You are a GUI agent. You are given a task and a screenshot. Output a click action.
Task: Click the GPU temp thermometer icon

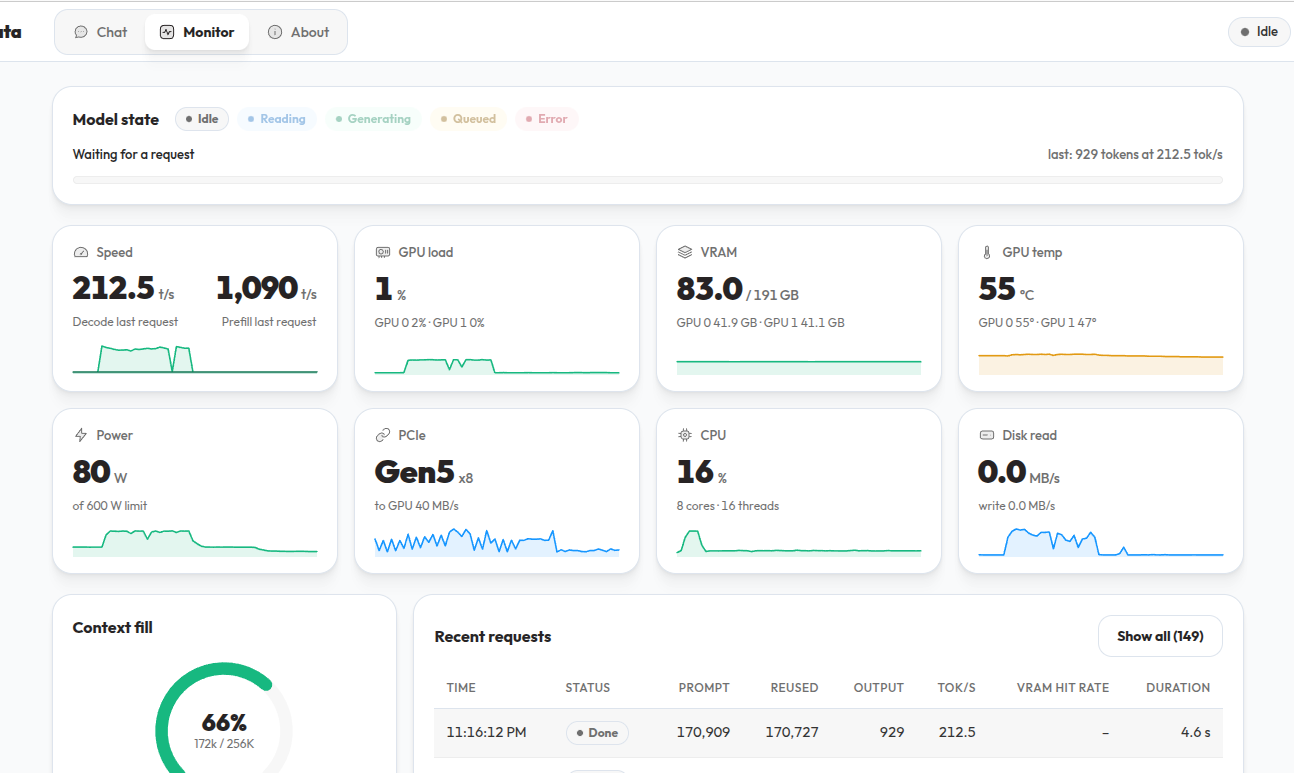(987, 253)
